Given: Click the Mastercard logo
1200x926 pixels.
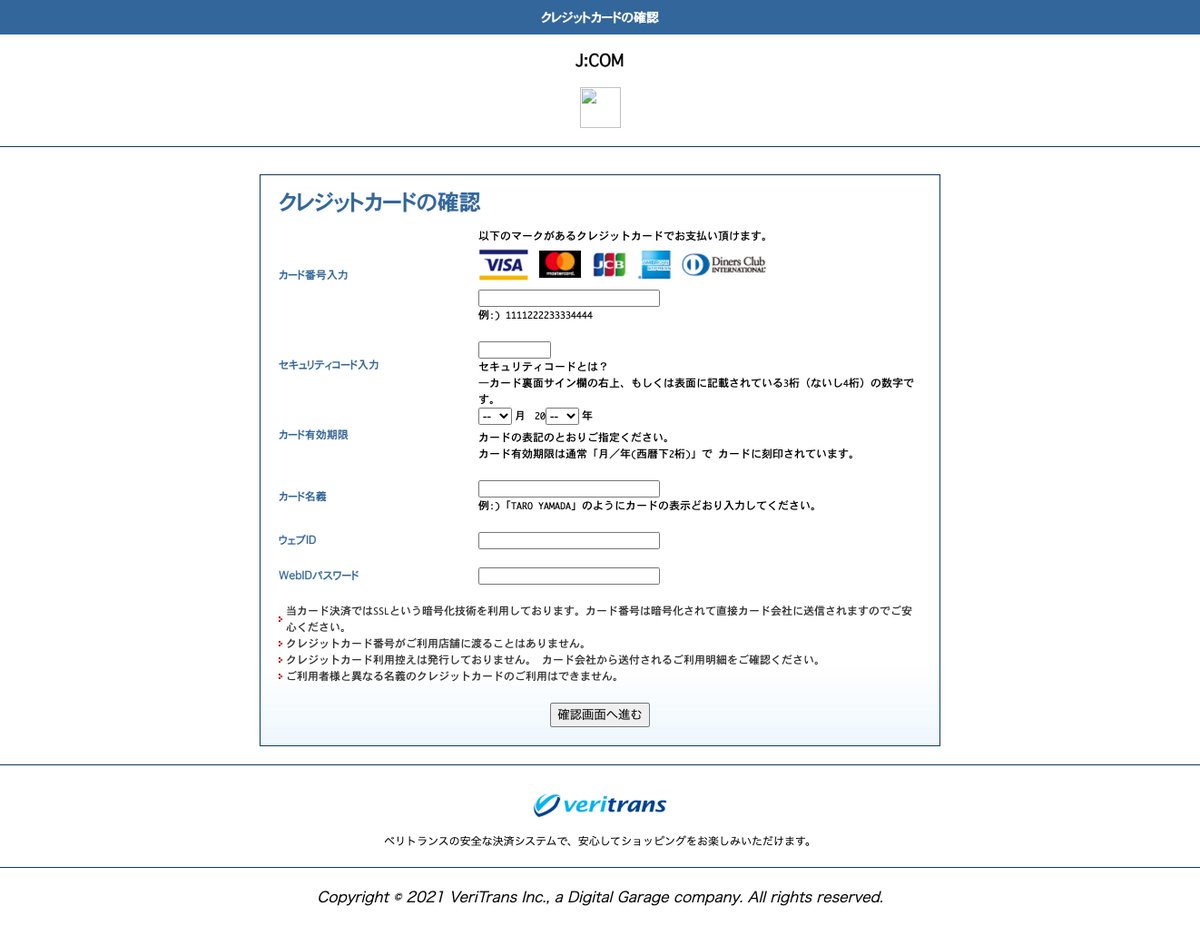Looking at the screenshot, I should tap(560, 264).
